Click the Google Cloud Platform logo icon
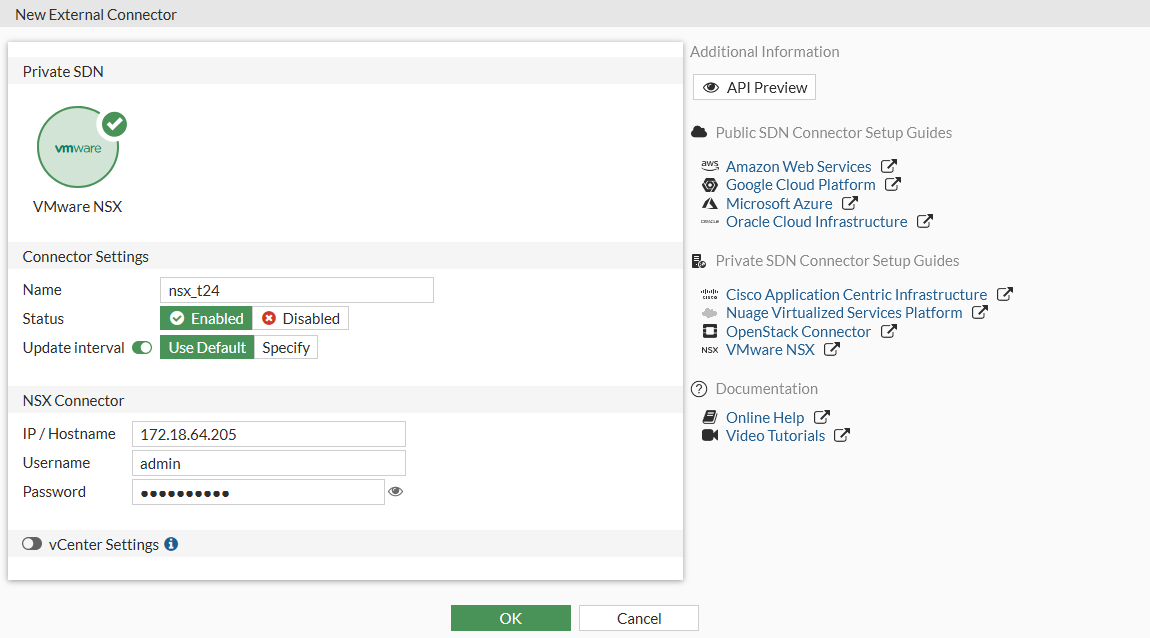 click(710, 185)
